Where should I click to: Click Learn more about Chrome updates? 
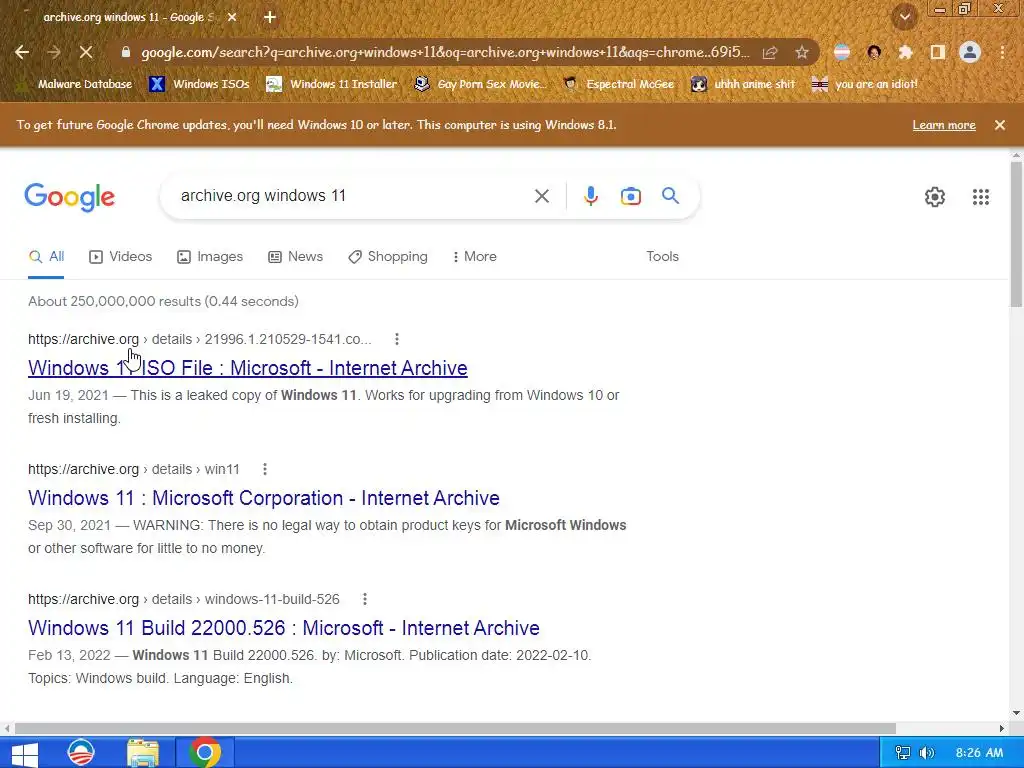944,125
